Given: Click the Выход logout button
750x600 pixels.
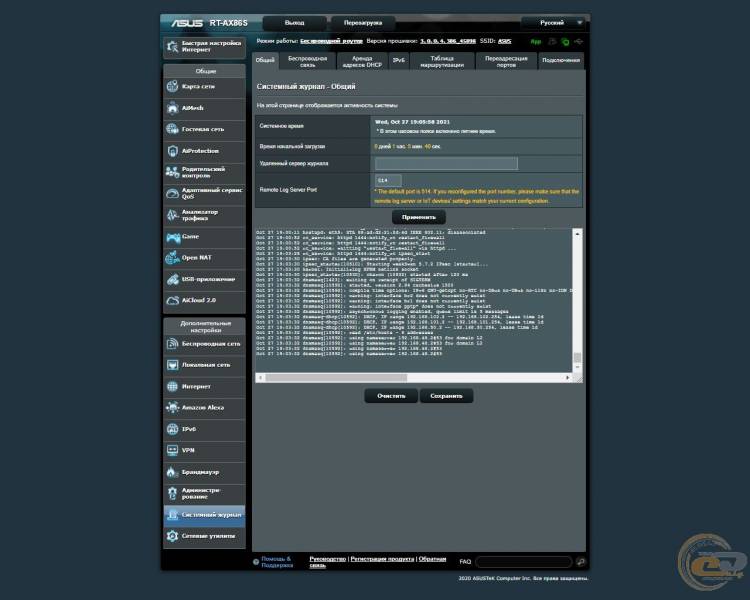Looking at the screenshot, I should pyautogui.click(x=295, y=23).
